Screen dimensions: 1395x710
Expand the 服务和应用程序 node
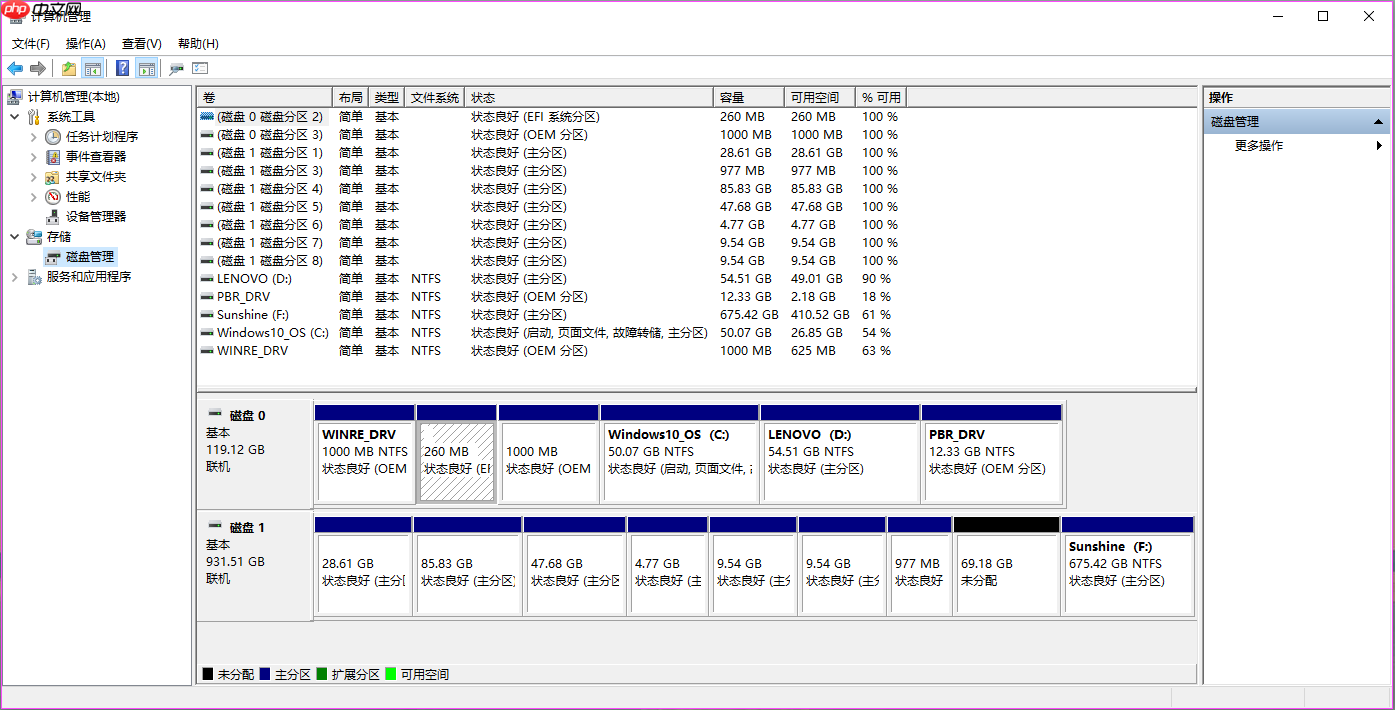click(x=15, y=277)
